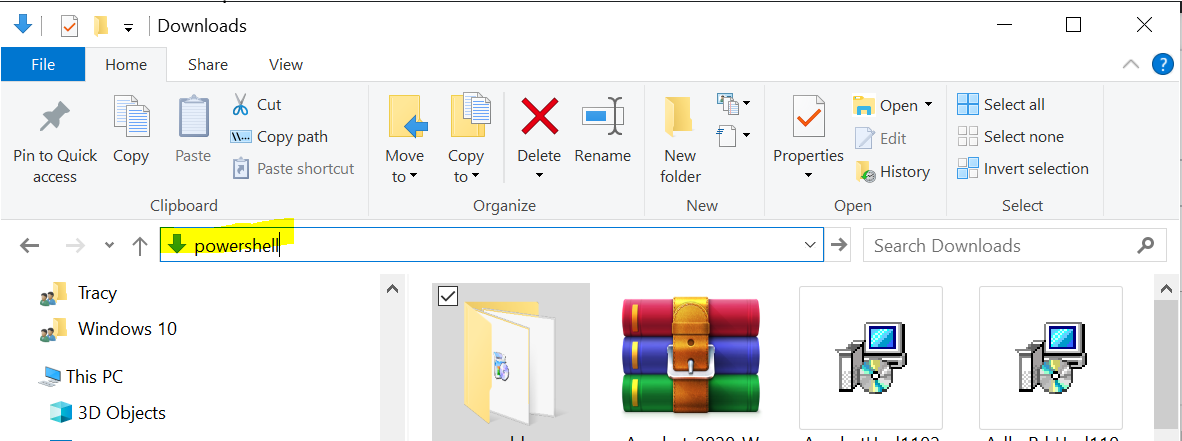Open the address bar history dropdown
The width and height of the screenshot is (1182, 441).
(x=810, y=245)
